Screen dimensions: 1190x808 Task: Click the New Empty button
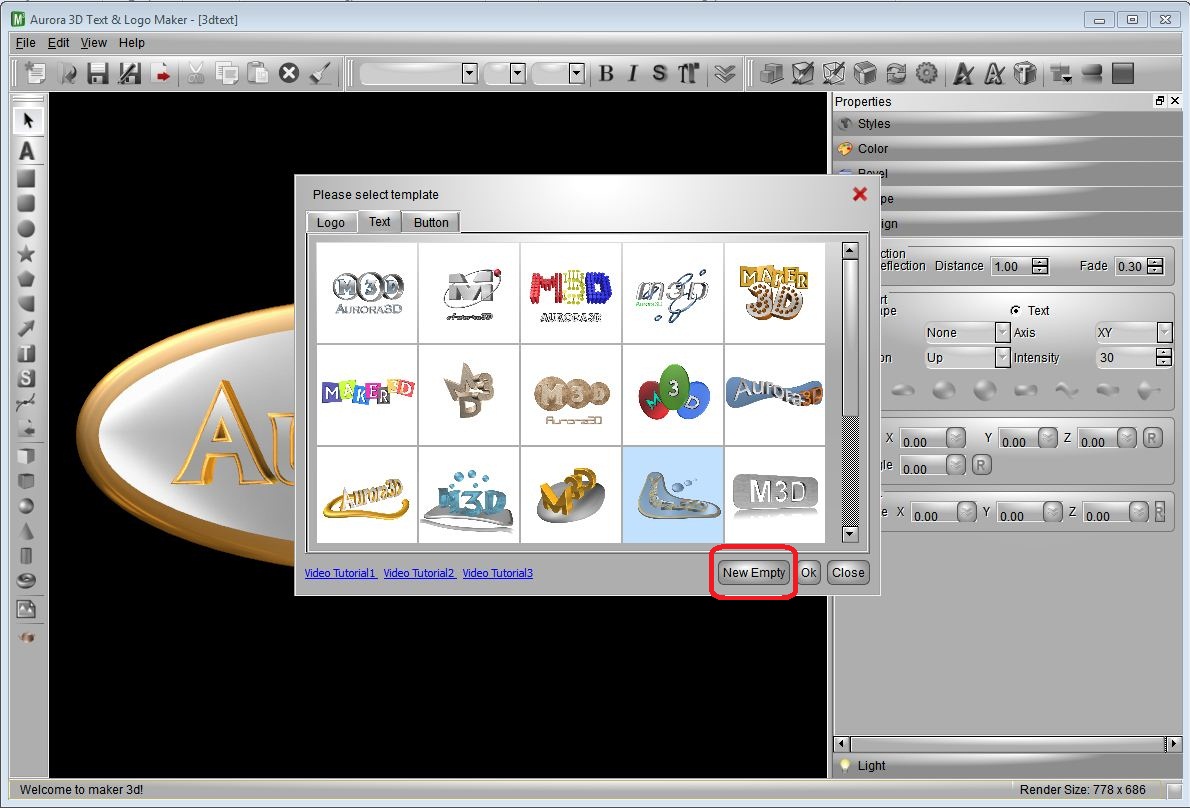point(753,573)
